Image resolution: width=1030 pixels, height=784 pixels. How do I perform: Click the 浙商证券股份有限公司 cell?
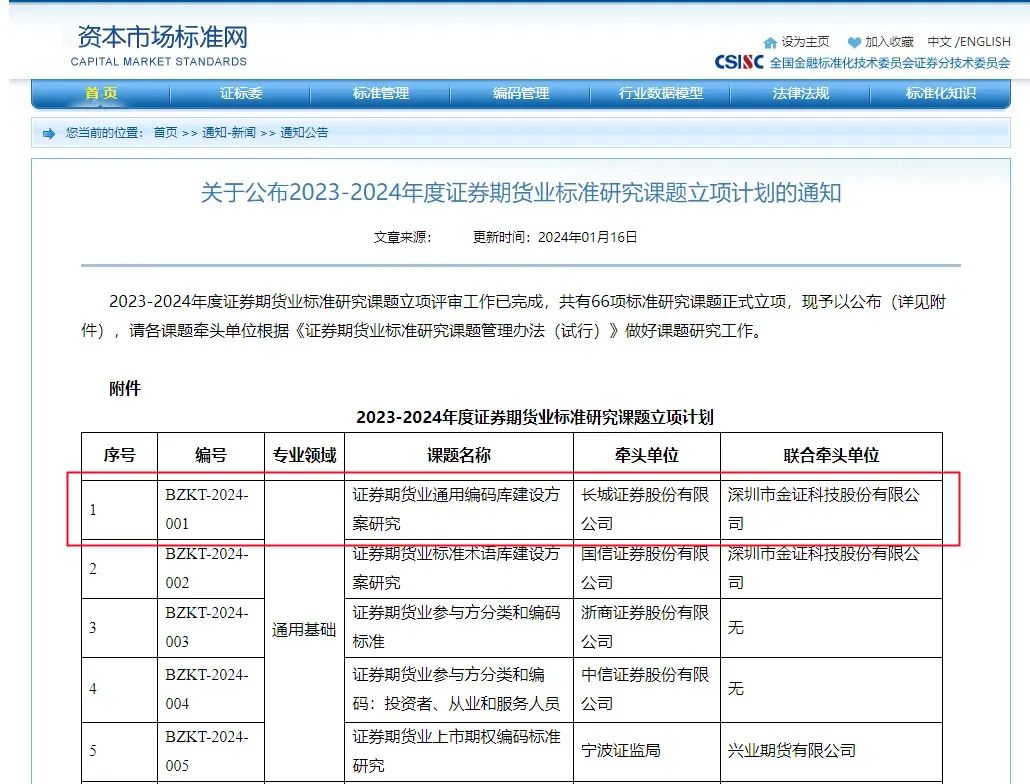pyautogui.click(x=646, y=627)
